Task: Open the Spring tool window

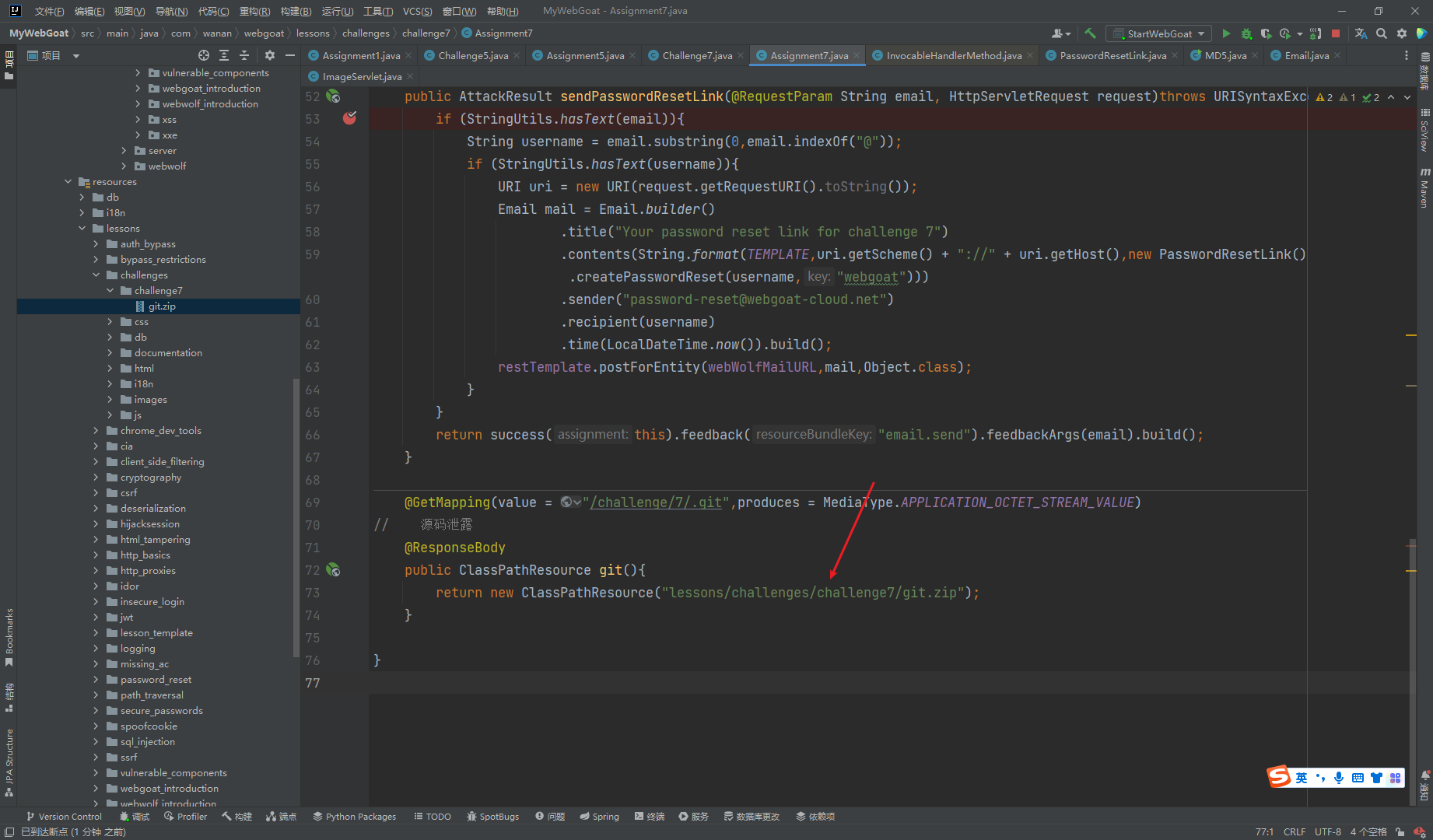Action: [x=599, y=816]
